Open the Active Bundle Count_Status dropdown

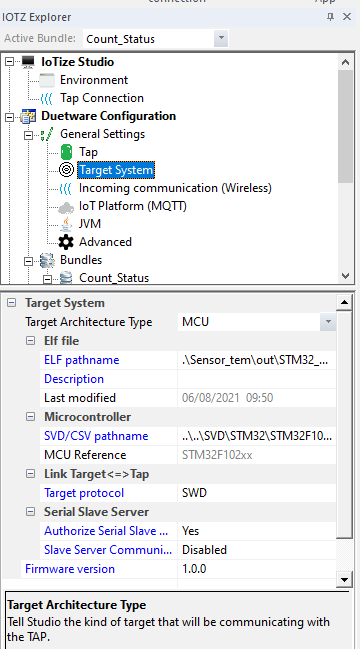pyautogui.click(x=221, y=39)
